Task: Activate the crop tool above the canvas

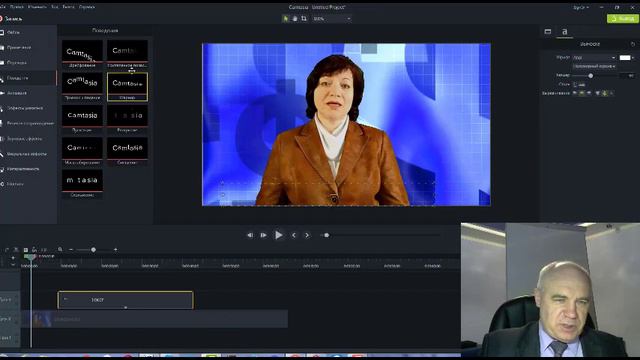Action: [304, 19]
